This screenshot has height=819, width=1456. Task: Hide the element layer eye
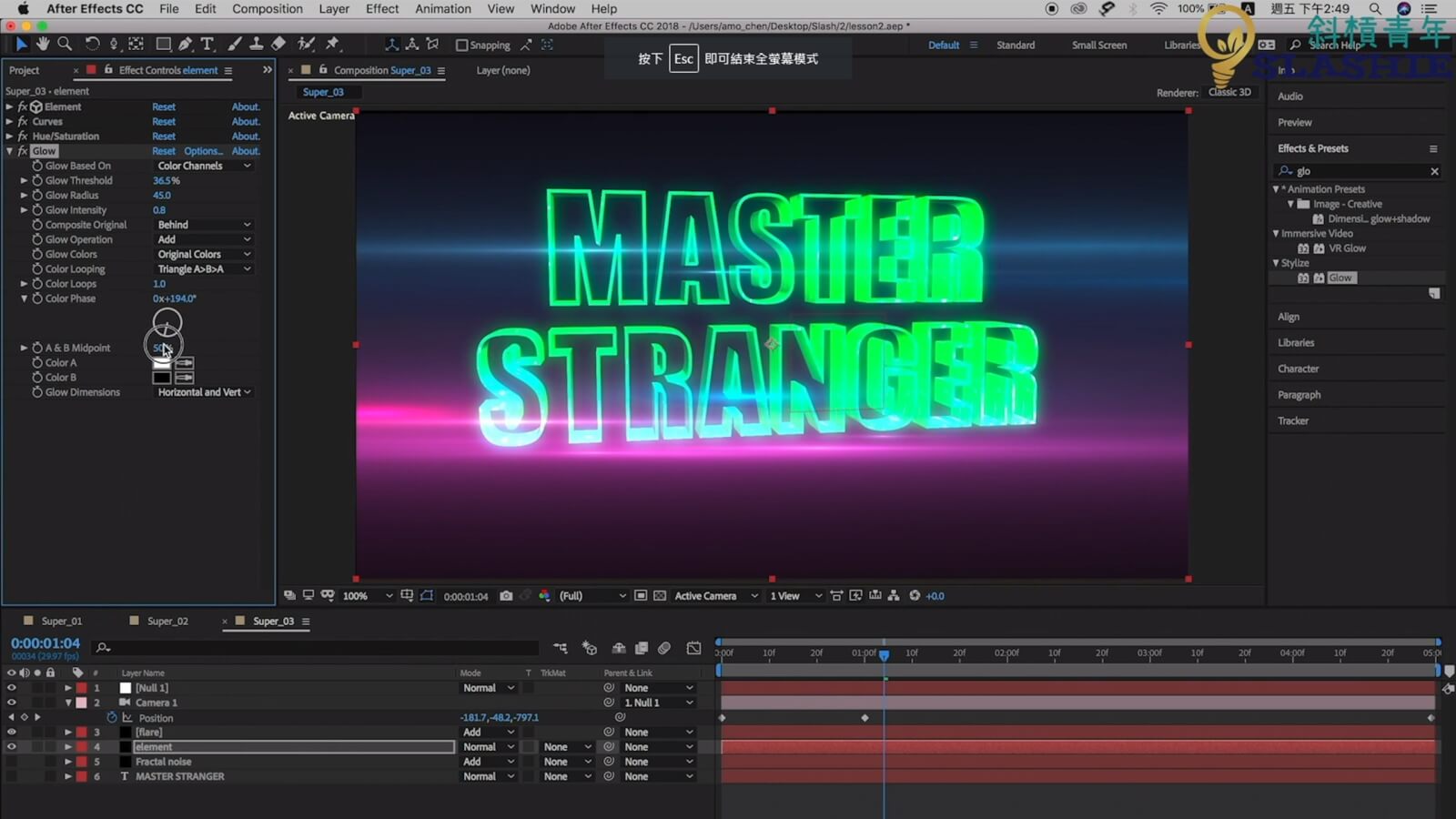click(12, 747)
